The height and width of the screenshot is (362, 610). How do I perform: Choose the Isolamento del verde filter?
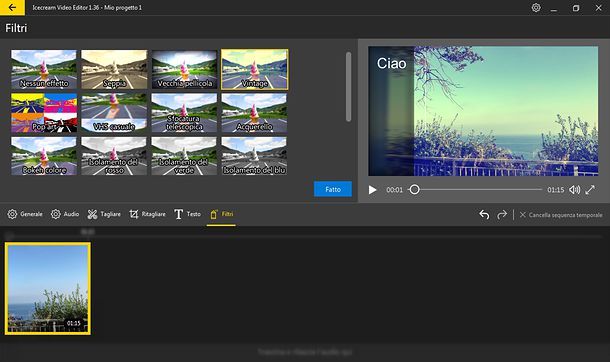(184, 156)
